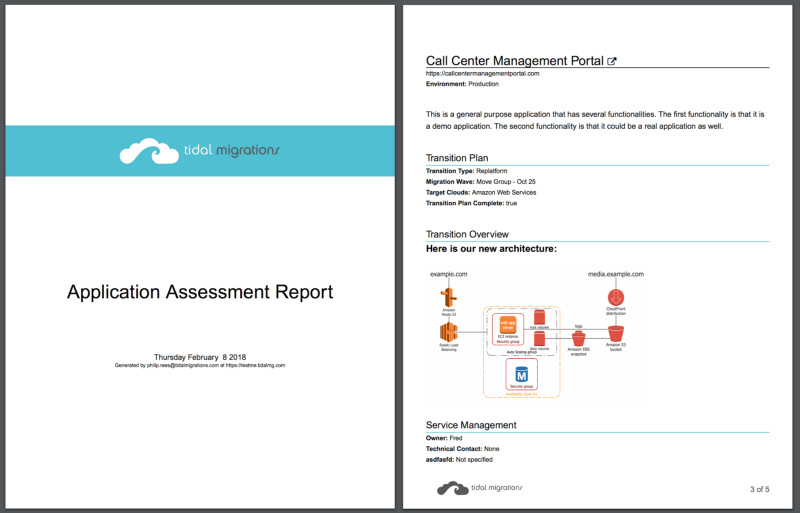The image size is (800, 513).
Task: Click the '3 of 5' page number
Action: pos(760,489)
